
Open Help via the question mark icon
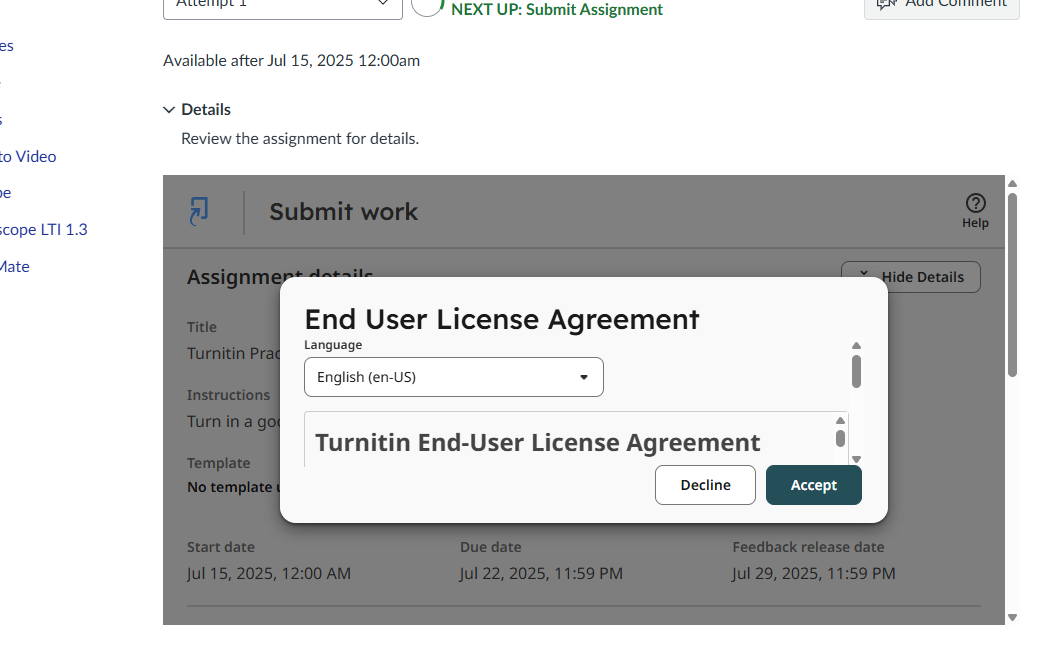tap(975, 202)
